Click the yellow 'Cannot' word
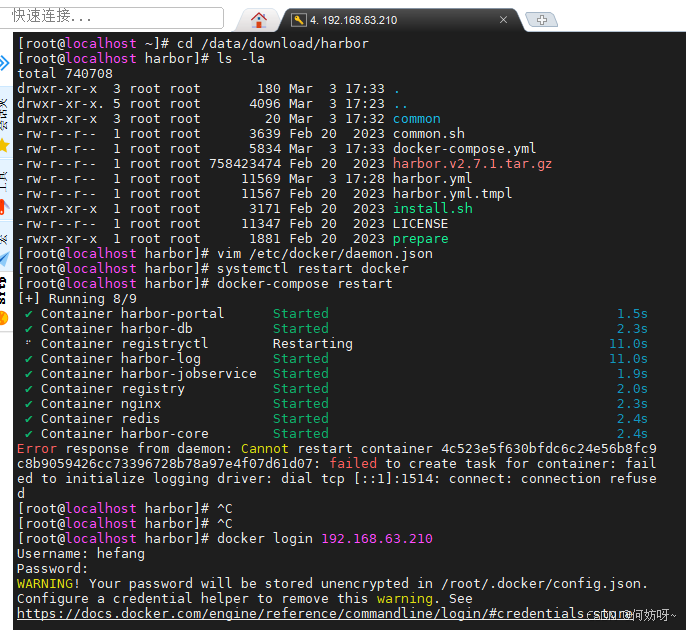This screenshot has height=630, width=686. click(x=265, y=448)
